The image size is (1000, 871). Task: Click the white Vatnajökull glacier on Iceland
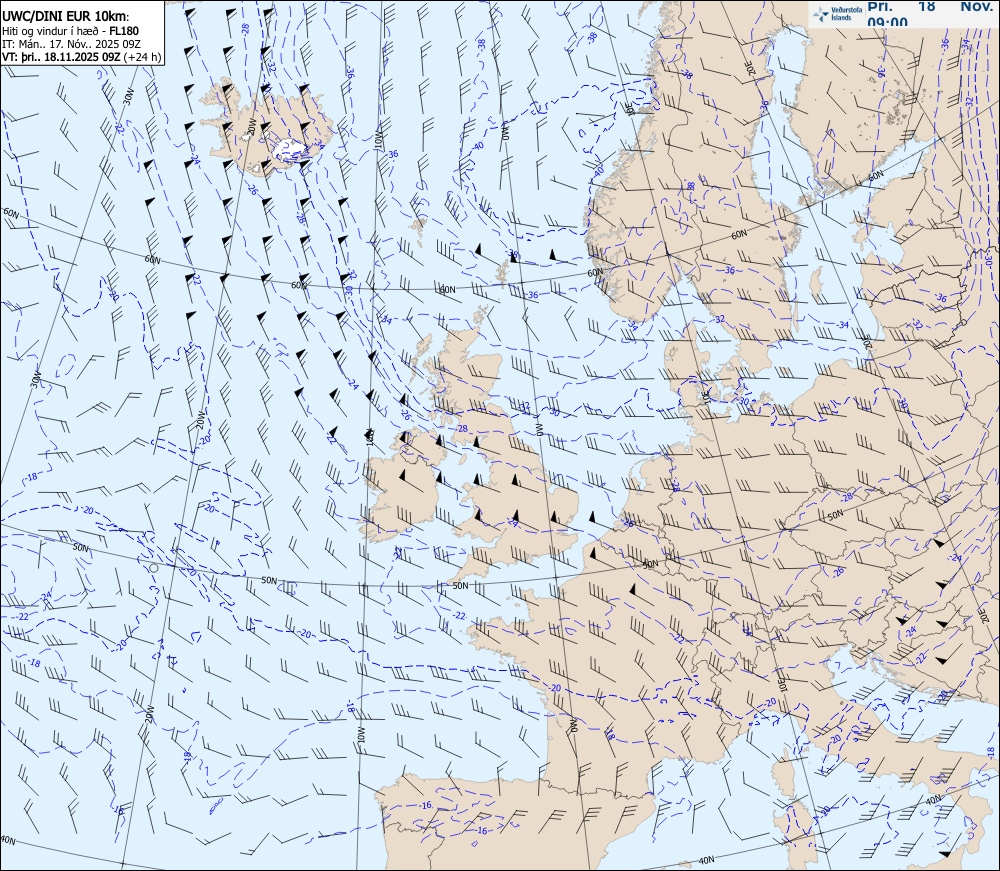point(289,148)
